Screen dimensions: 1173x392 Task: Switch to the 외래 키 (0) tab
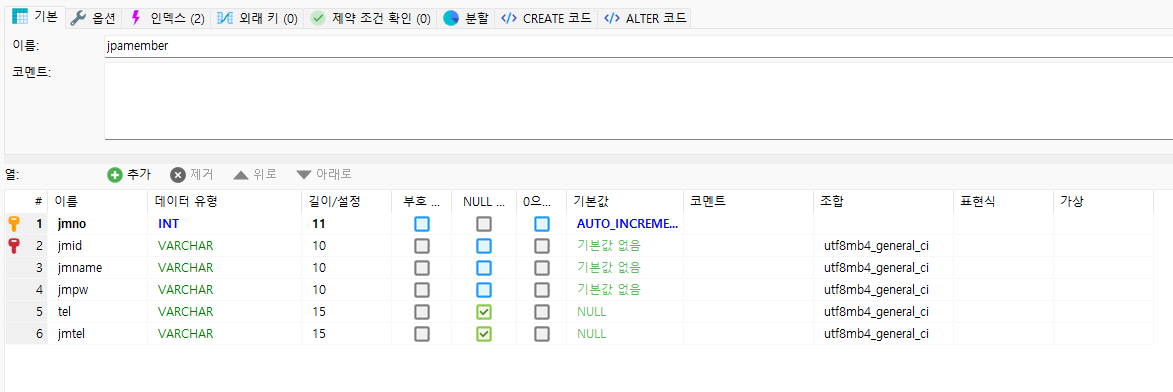coord(257,19)
